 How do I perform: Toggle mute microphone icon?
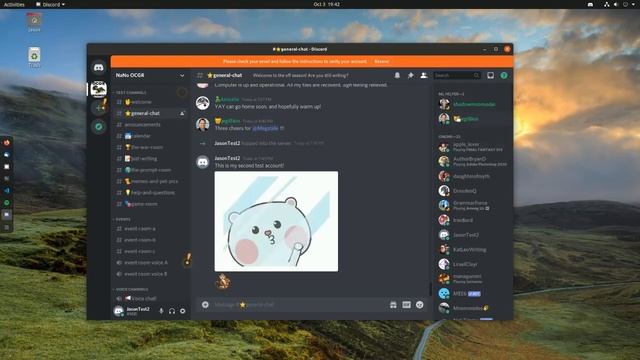[x=161, y=311]
